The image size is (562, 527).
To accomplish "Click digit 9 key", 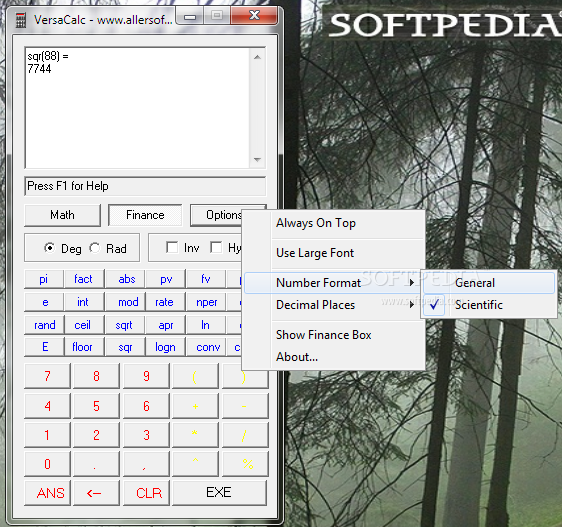I will click(146, 376).
